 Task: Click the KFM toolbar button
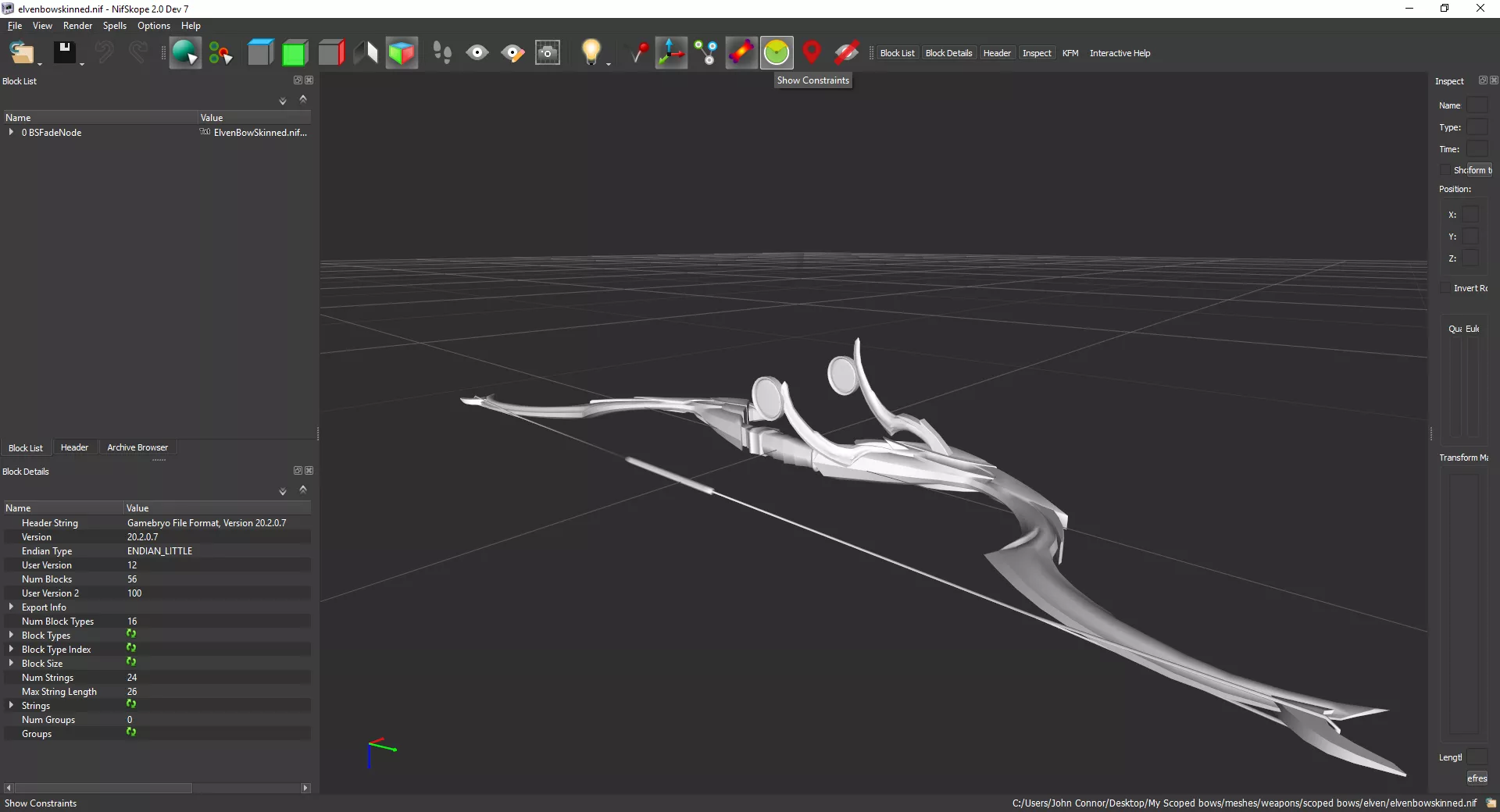(1070, 53)
